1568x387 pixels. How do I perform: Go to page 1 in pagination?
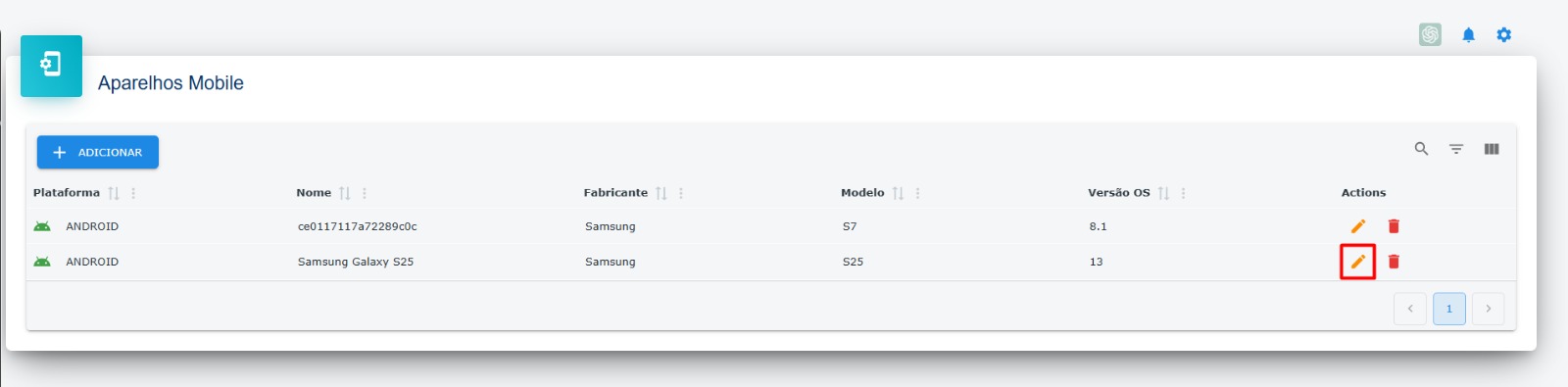(1449, 309)
